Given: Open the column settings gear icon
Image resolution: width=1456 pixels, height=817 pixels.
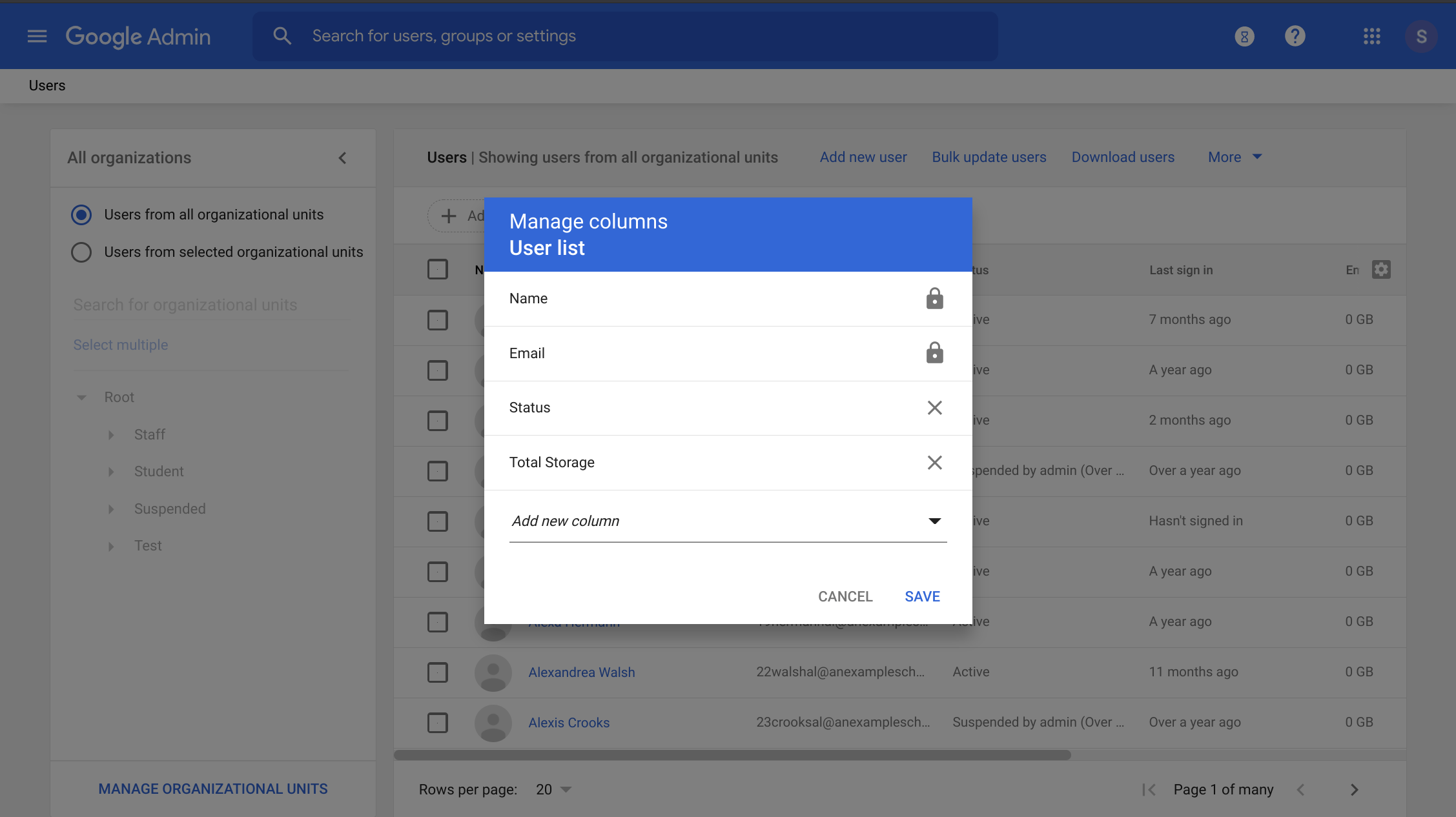Looking at the screenshot, I should point(1381,269).
